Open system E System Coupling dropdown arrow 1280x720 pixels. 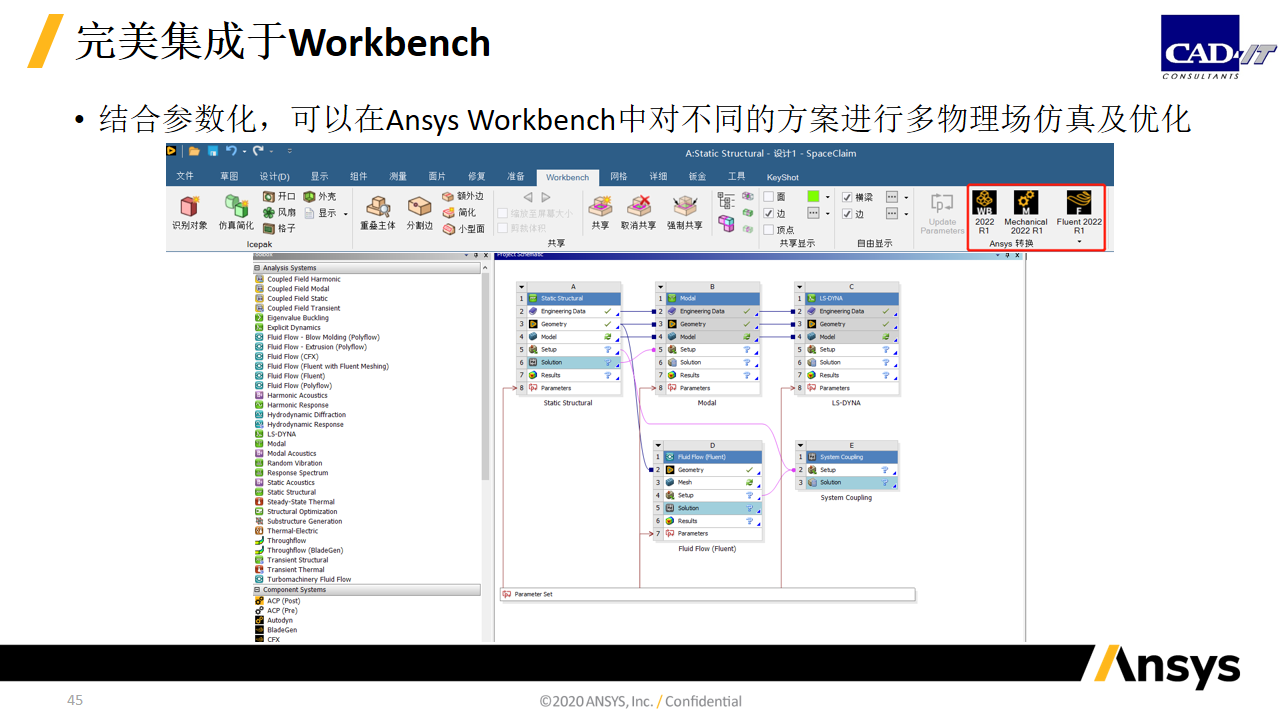click(x=800, y=445)
